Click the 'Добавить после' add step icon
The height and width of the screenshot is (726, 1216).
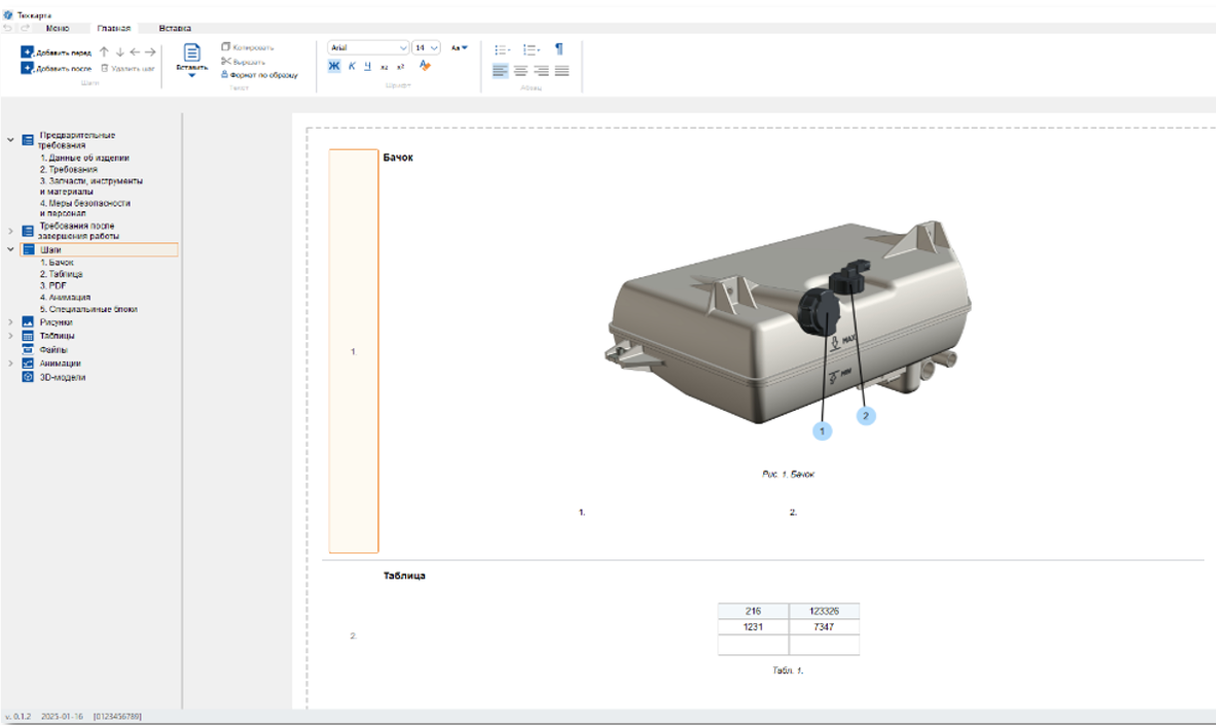point(27,68)
